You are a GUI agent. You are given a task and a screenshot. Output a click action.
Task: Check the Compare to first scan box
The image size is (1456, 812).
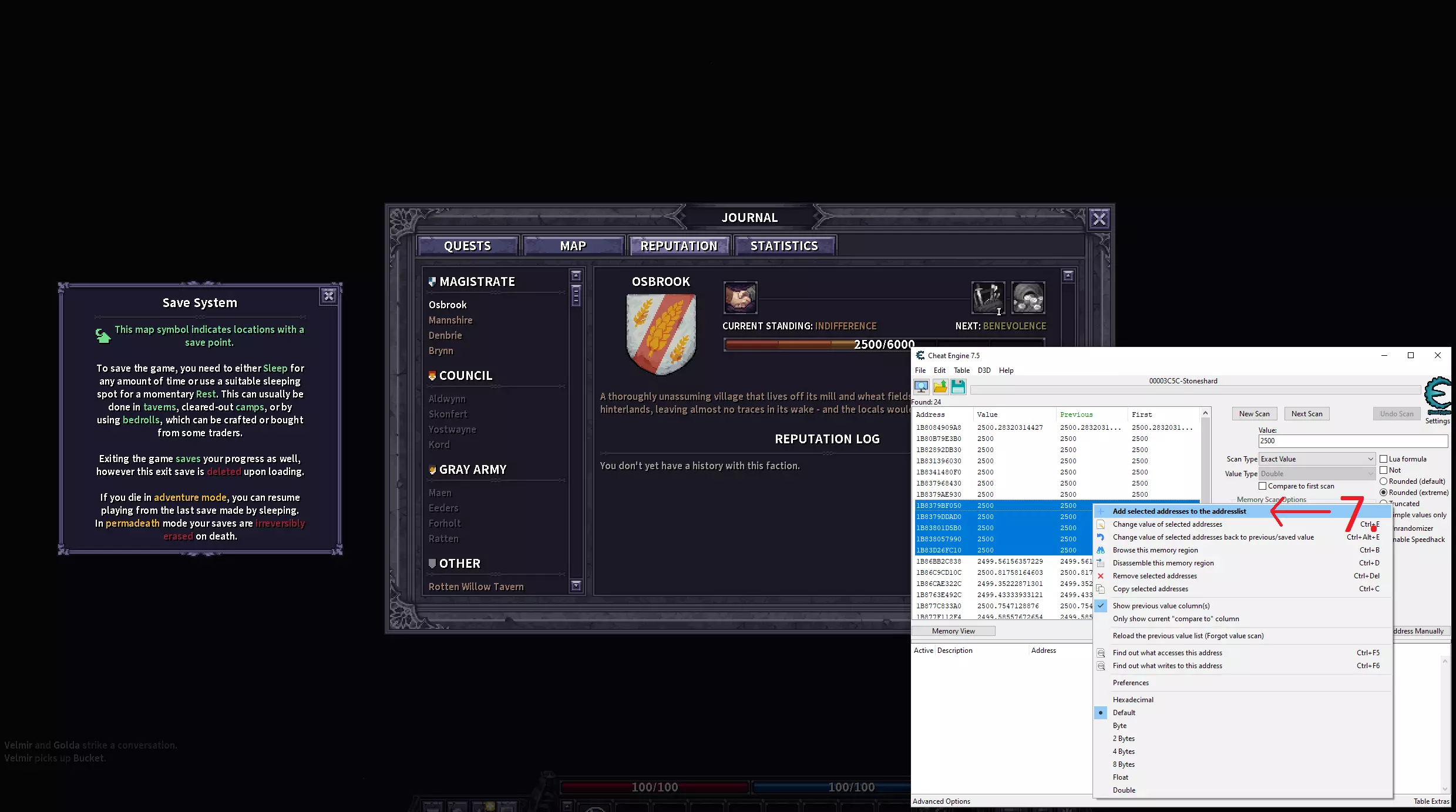(1262, 486)
